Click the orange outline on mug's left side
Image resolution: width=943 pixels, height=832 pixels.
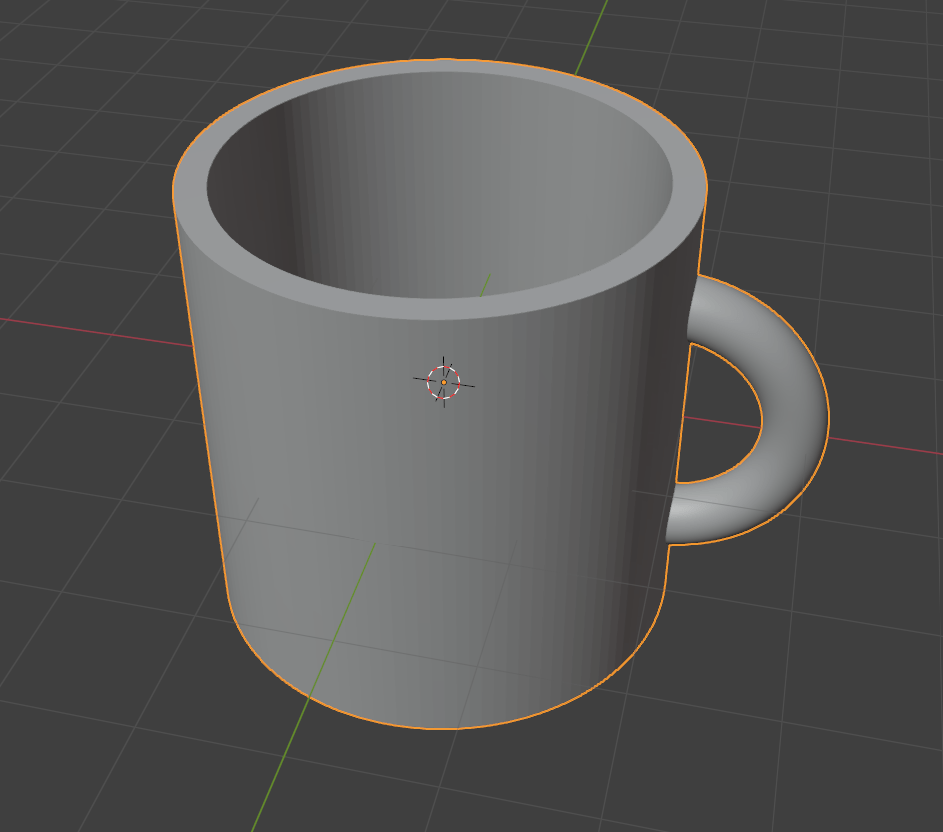pos(198,400)
